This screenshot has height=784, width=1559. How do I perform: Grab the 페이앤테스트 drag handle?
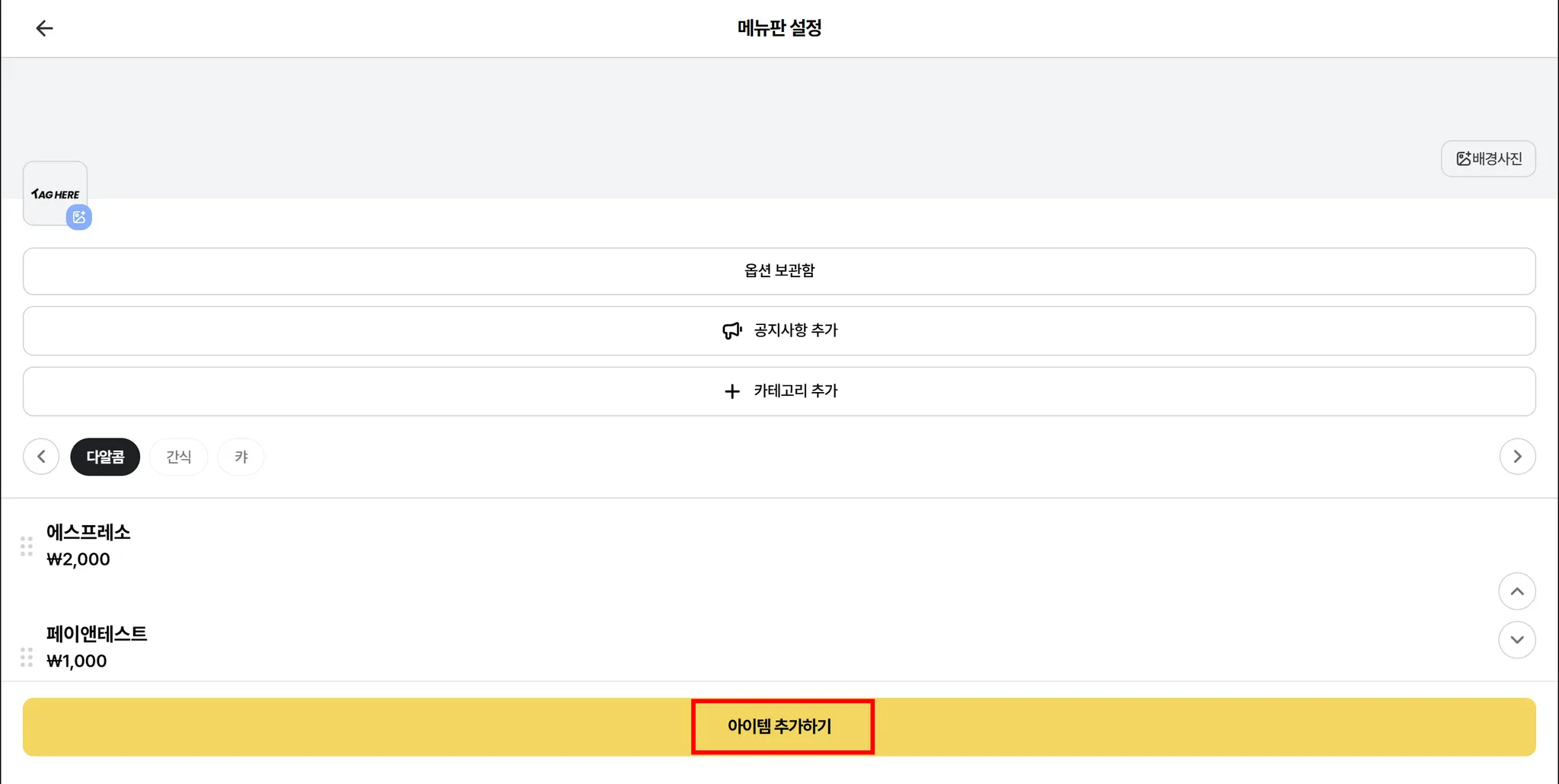click(x=27, y=657)
